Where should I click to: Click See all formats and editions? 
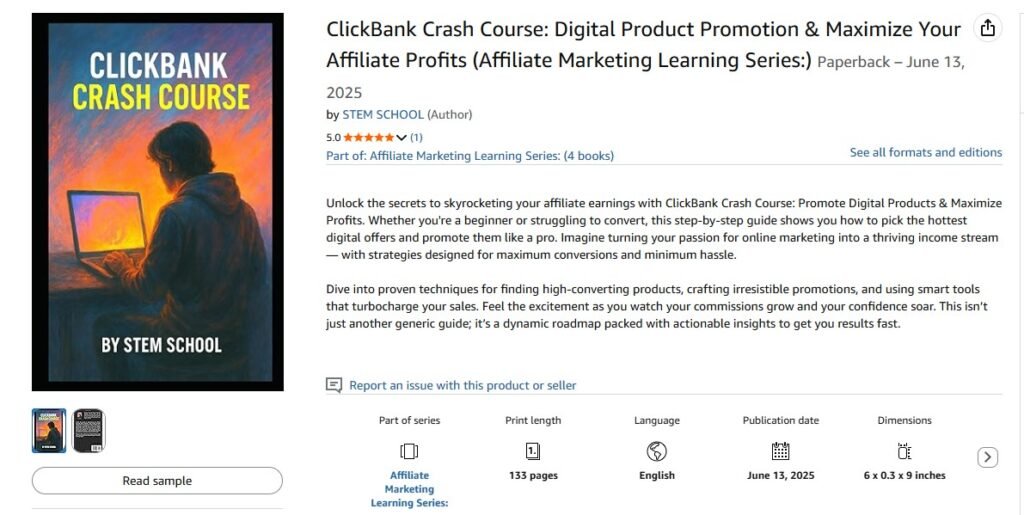[925, 153]
